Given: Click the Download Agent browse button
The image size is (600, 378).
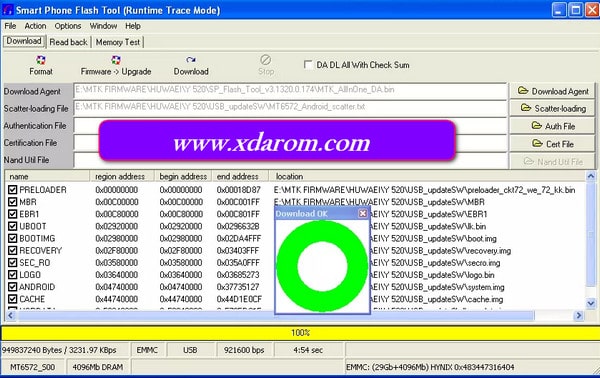Looking at the screenshot, I should [x=552, y=91].
